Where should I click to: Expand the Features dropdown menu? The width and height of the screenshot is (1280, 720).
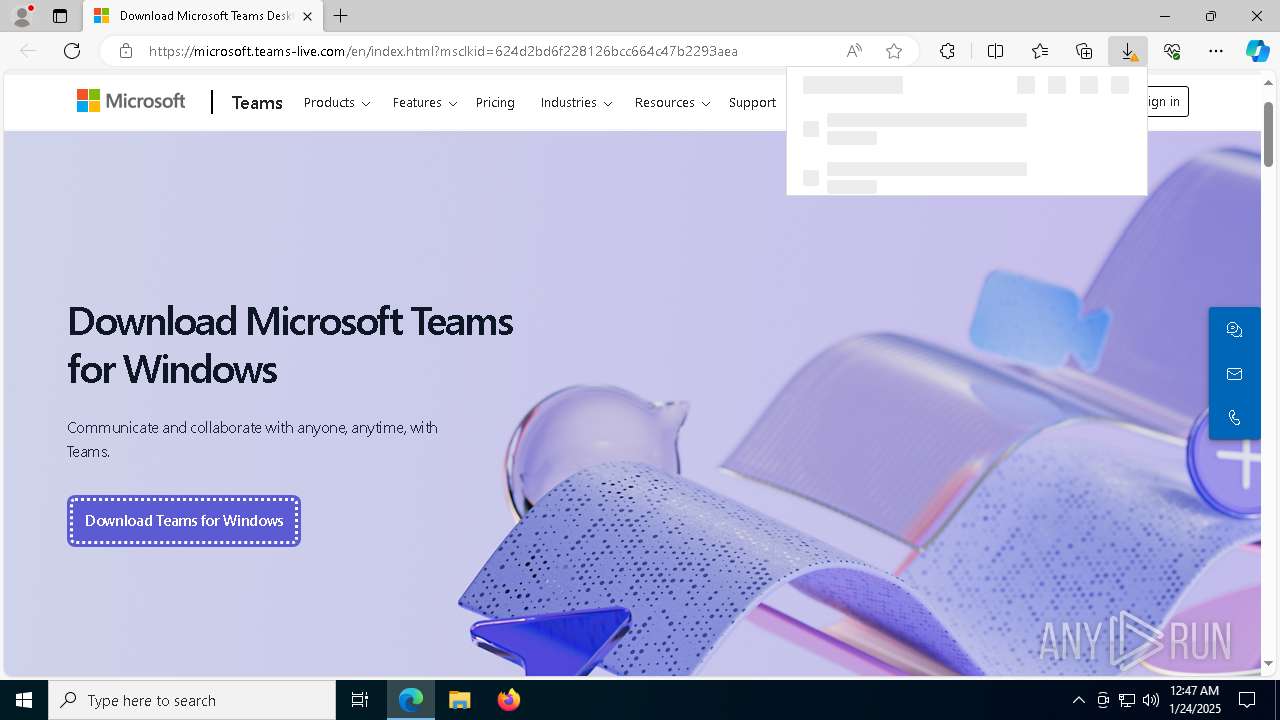click(x=425, y=102)
